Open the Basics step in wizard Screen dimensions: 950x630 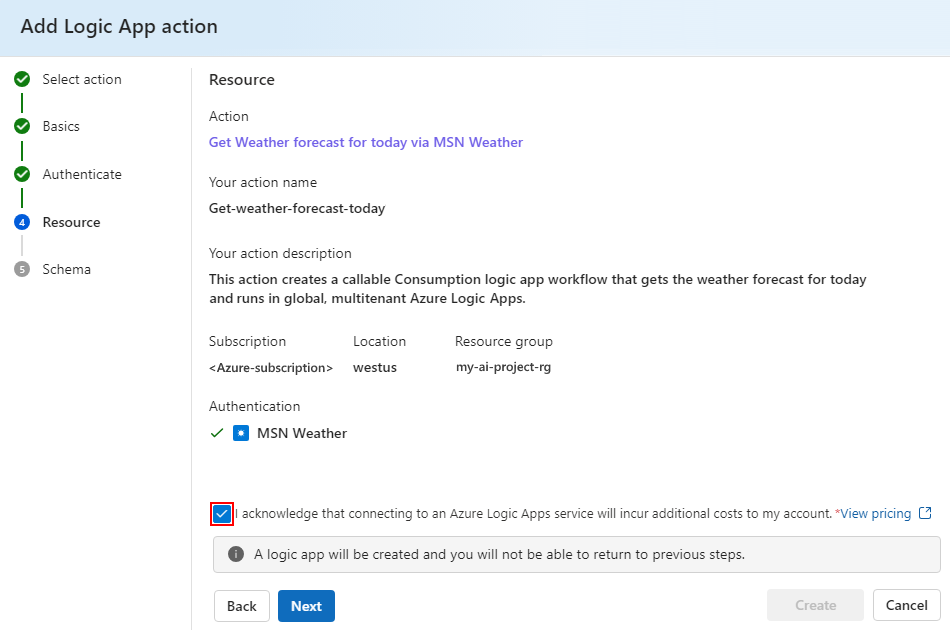61,127
